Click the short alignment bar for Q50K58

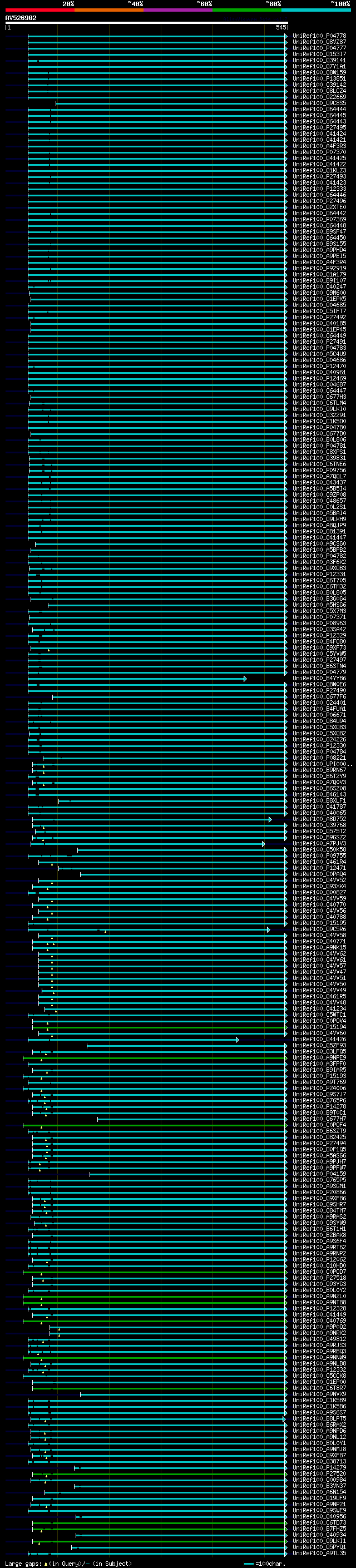[x=181, y=850]
